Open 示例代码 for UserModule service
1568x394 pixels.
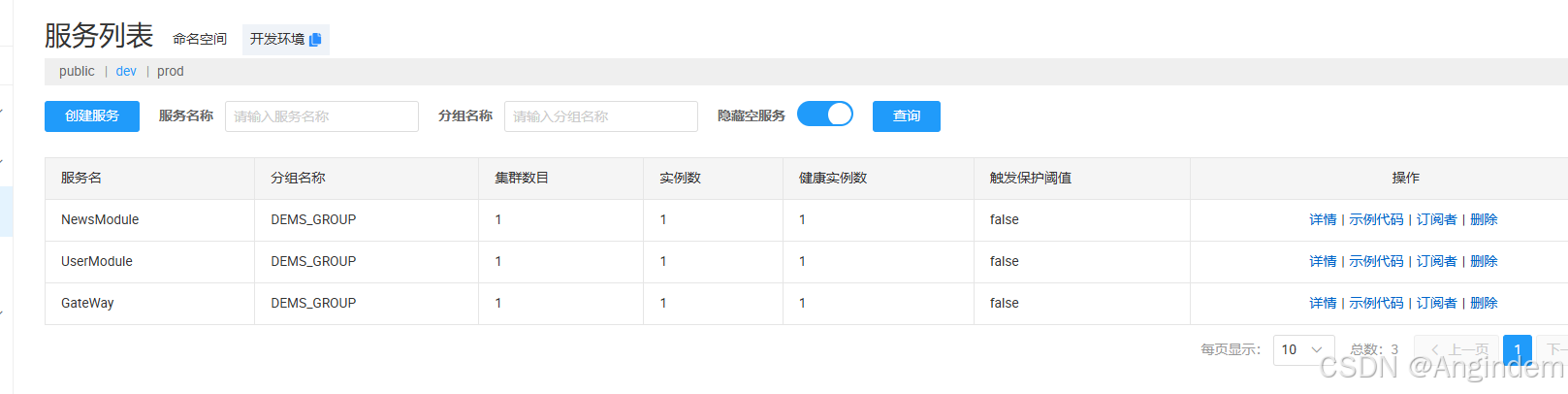(1376, 262)
